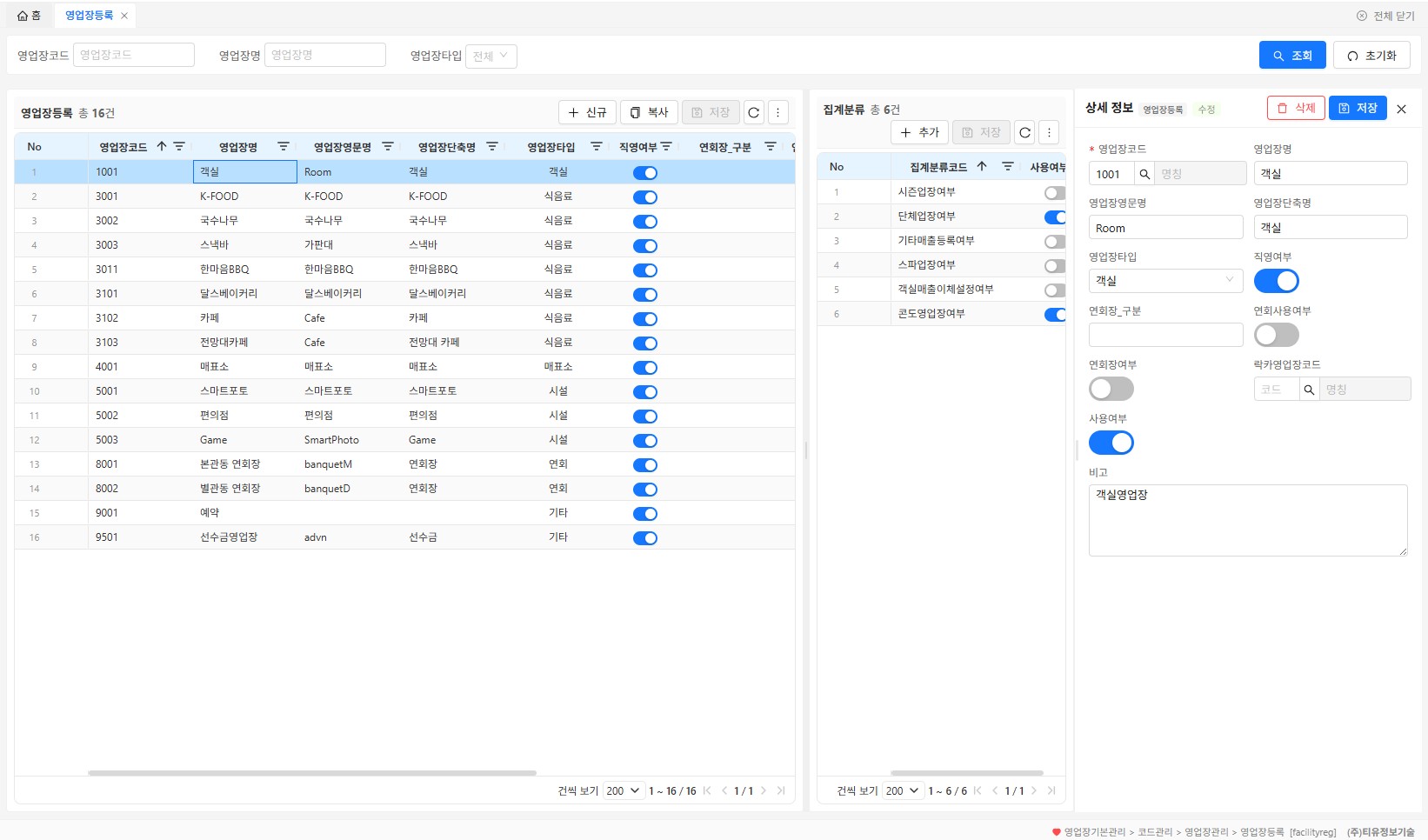The width and height of the screenshot is (1428, 840).
Task: Click sort arrow on 집계분류코드 column
Action: 982,166
